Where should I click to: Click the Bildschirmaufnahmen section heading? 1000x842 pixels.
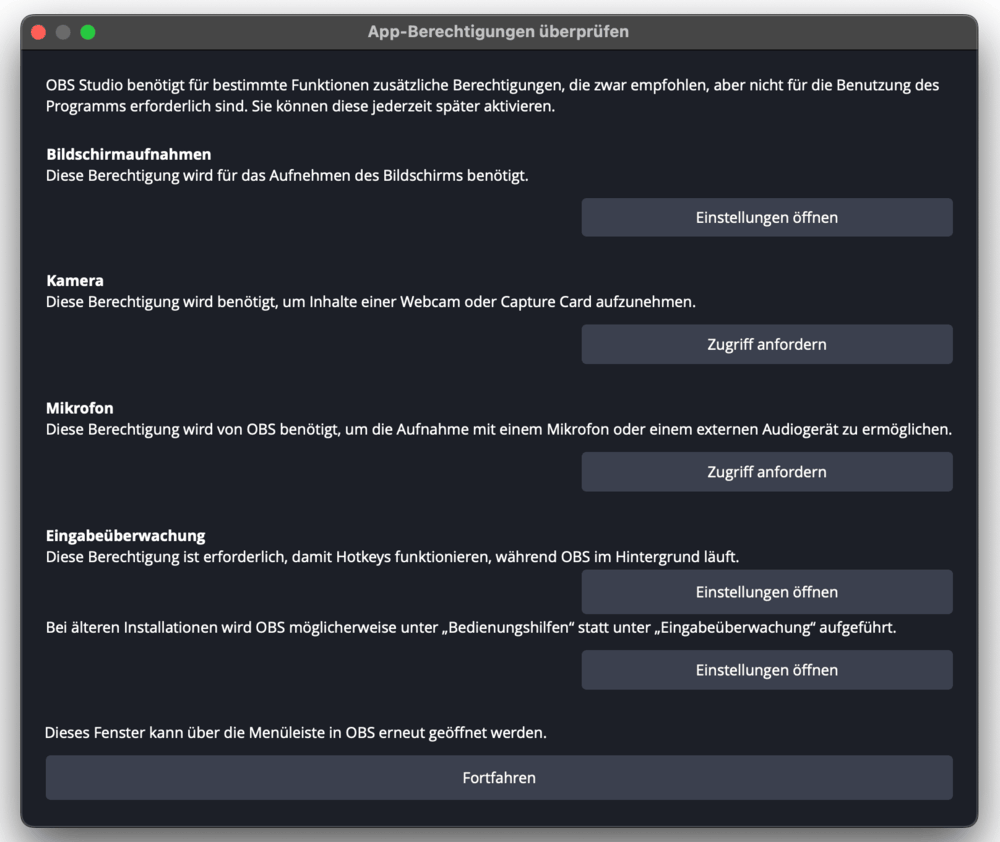click(128, 154)
